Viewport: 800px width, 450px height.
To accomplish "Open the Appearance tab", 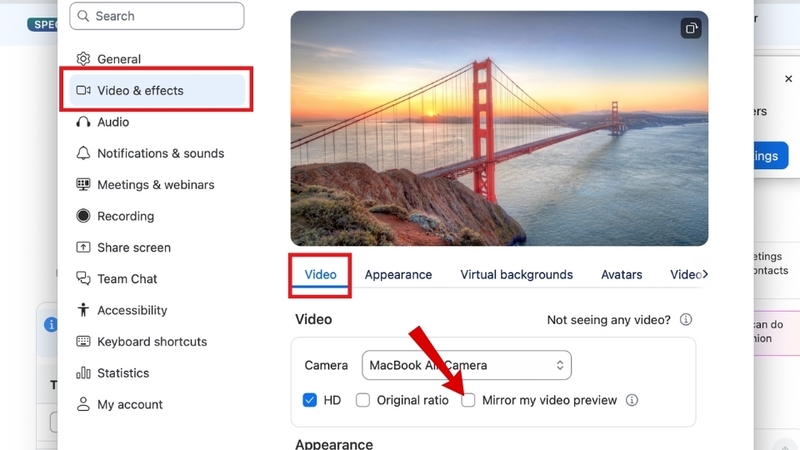I will tap(398, 274).
